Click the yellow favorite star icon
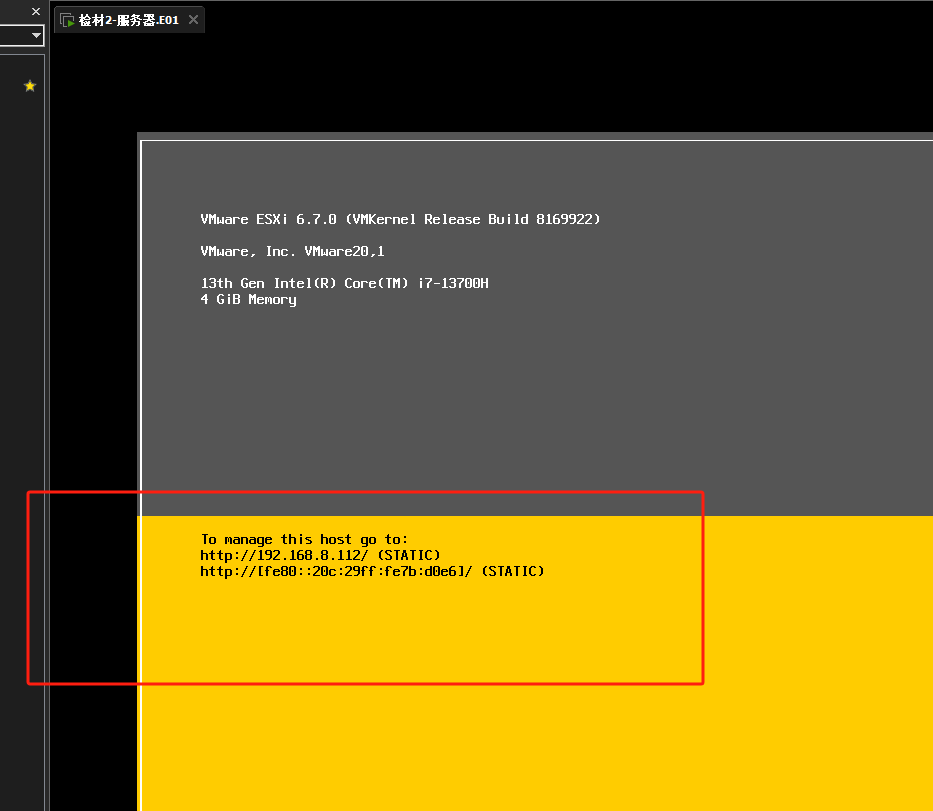This screenshot has height=811, width=933. 30,87
